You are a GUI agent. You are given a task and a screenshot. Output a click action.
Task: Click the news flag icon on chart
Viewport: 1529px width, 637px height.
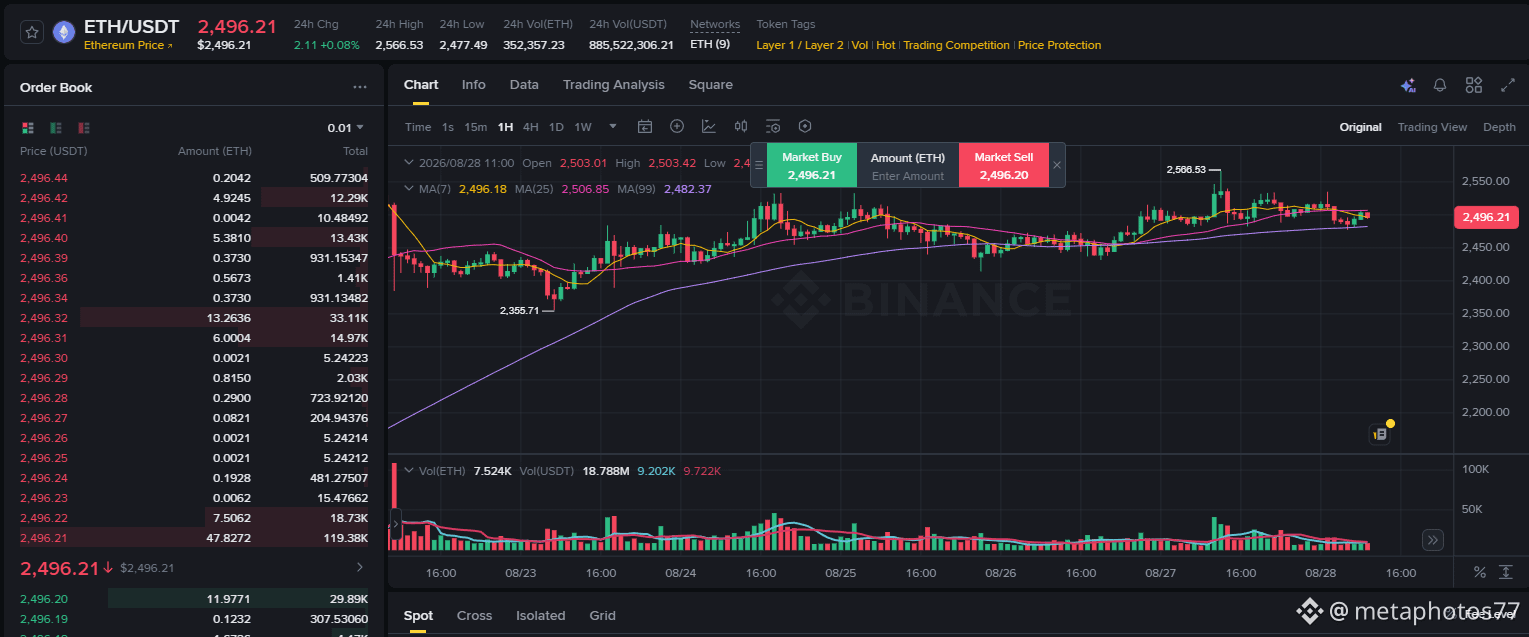tap(1381, 434)
